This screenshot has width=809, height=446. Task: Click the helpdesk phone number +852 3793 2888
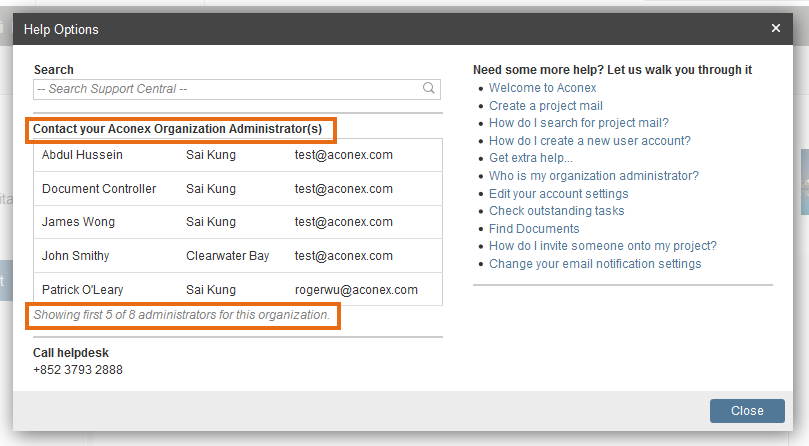78,370
